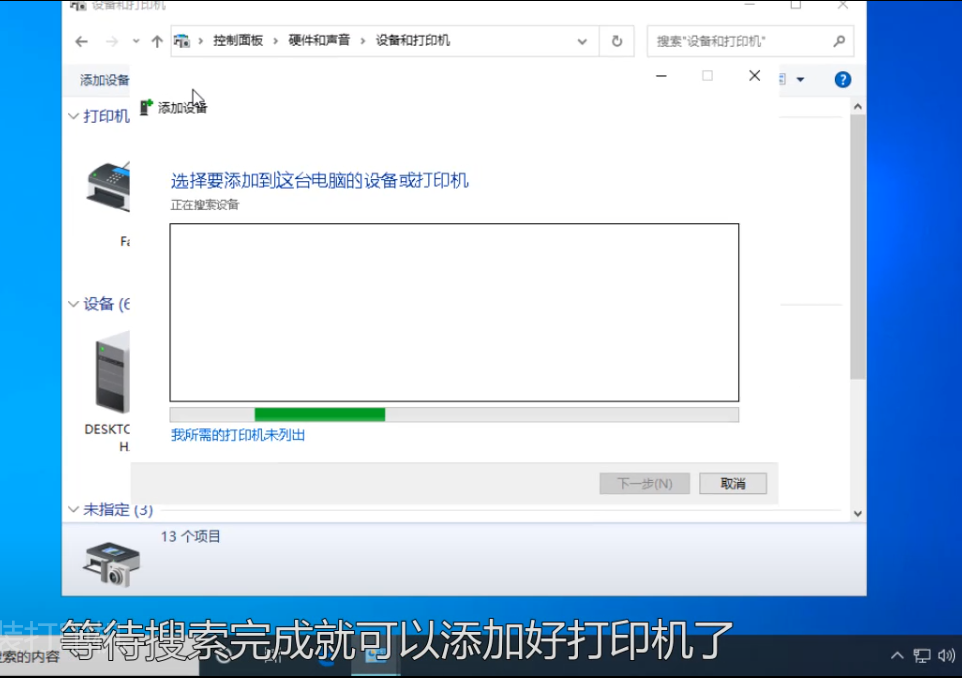Click the 我所需的打印机未列出 link

(x=238, y=435)
